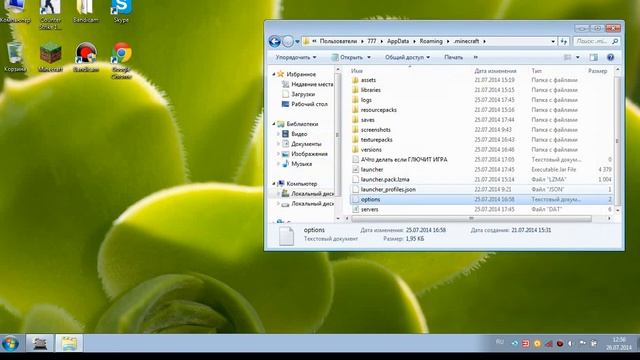This screenshot has height=360, width=640.
Task: Expand the arrow next to Открыть
Action: pyautogui.click(x=369, y=58)
